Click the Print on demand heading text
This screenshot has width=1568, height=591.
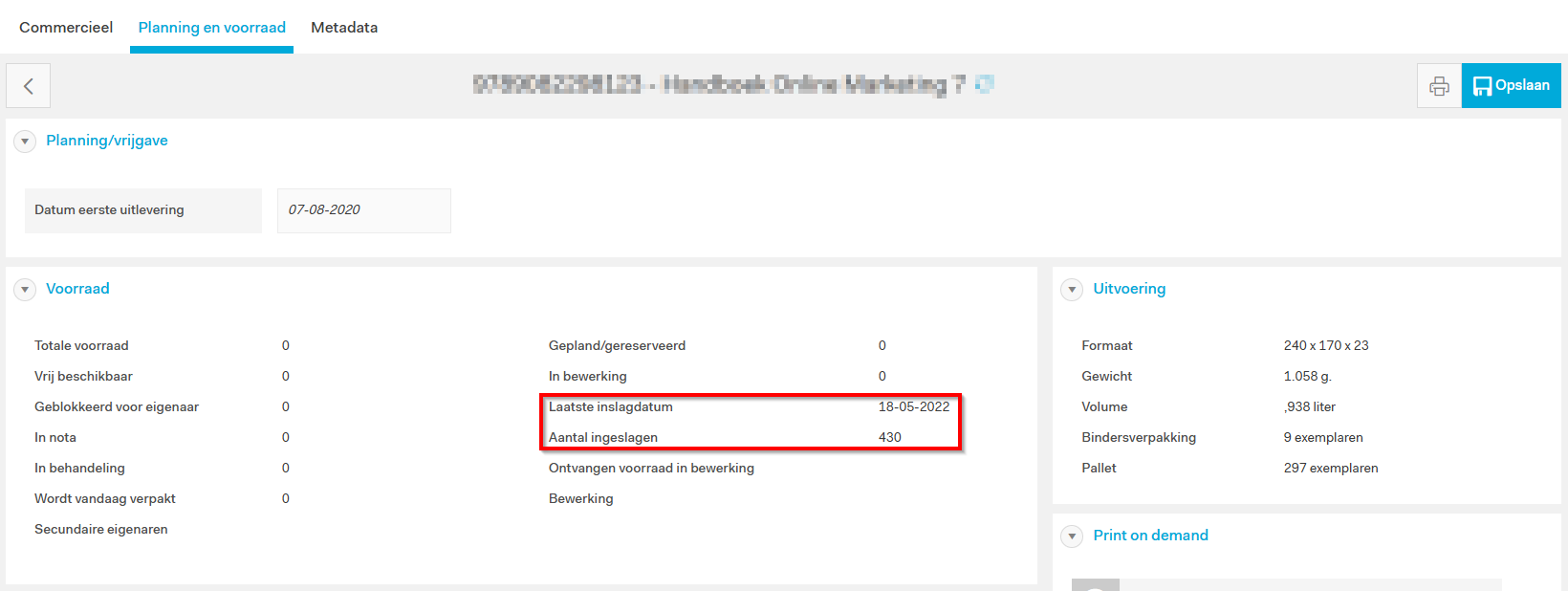click(1150, 536)
